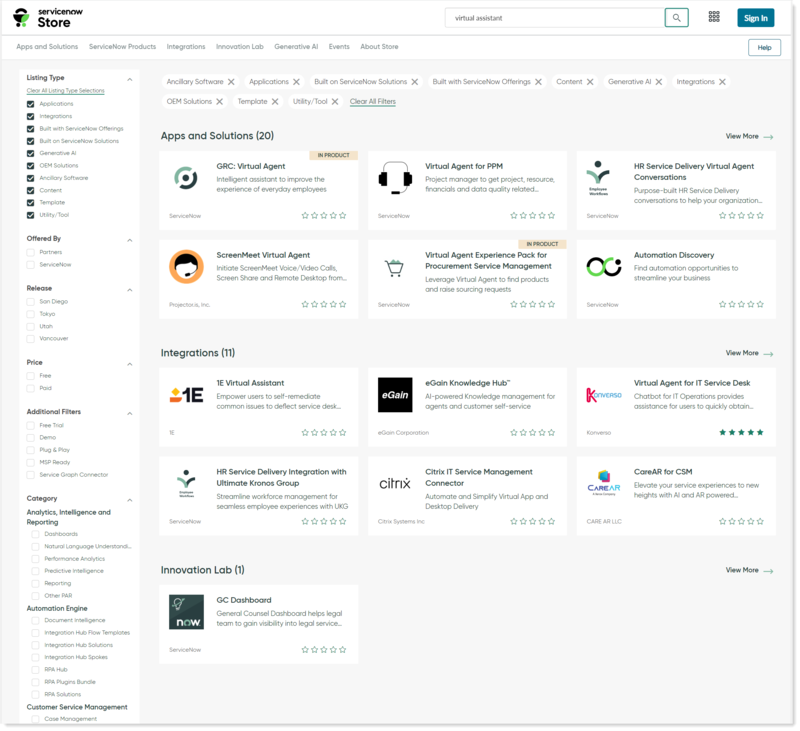Click Clear All Filters link
The height and width of the screenshot is (731, 800).
coord(373,102)
